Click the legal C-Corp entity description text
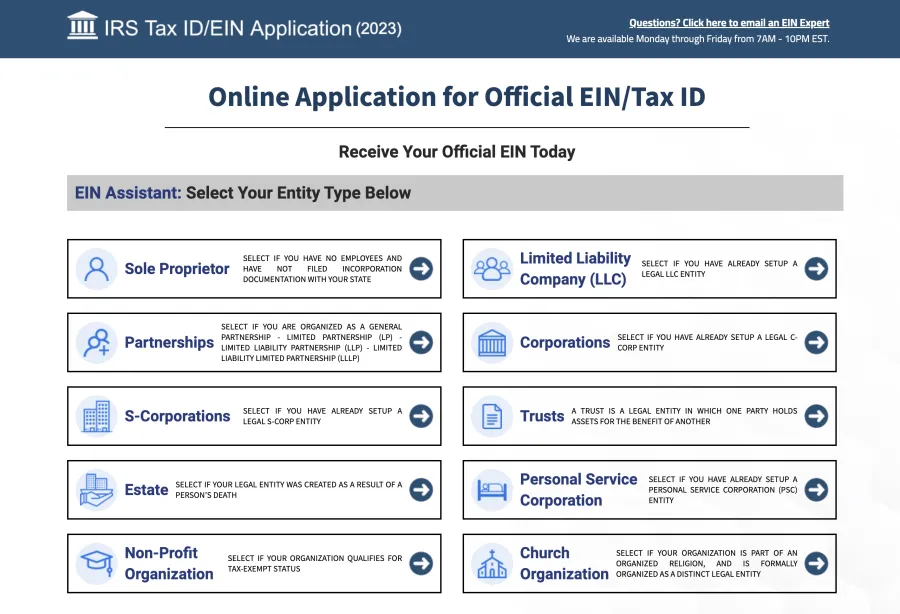 point(707,343)
